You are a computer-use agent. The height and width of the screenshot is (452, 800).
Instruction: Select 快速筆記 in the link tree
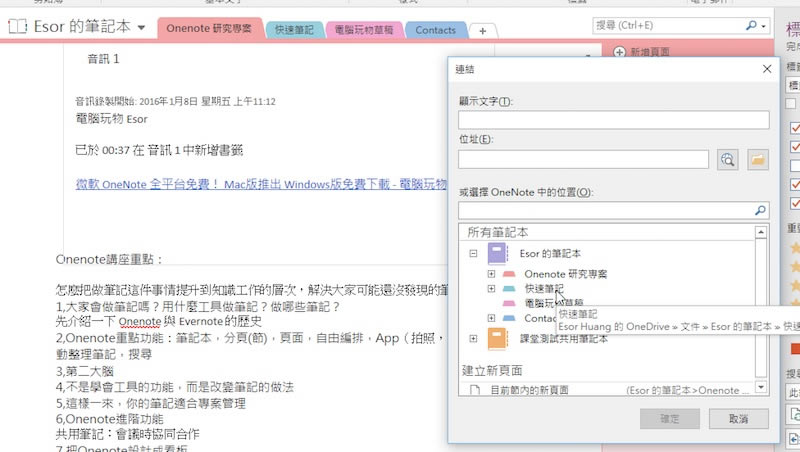point(544,289)
